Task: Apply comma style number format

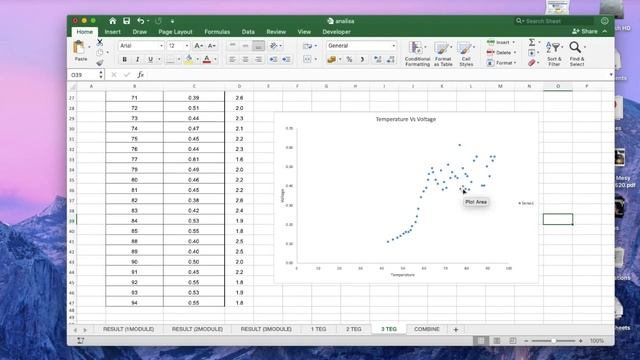Action: tap(362, 60)
